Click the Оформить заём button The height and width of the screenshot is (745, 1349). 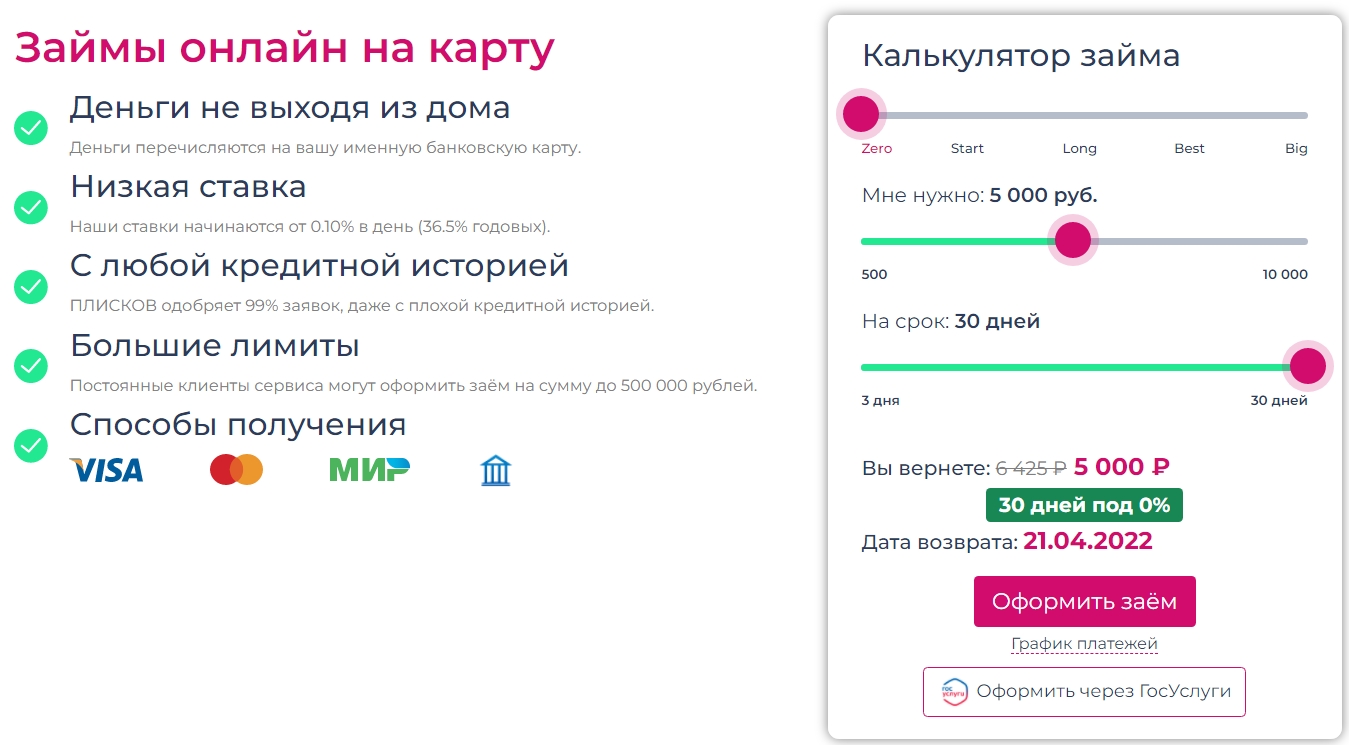click(1085, 602)
